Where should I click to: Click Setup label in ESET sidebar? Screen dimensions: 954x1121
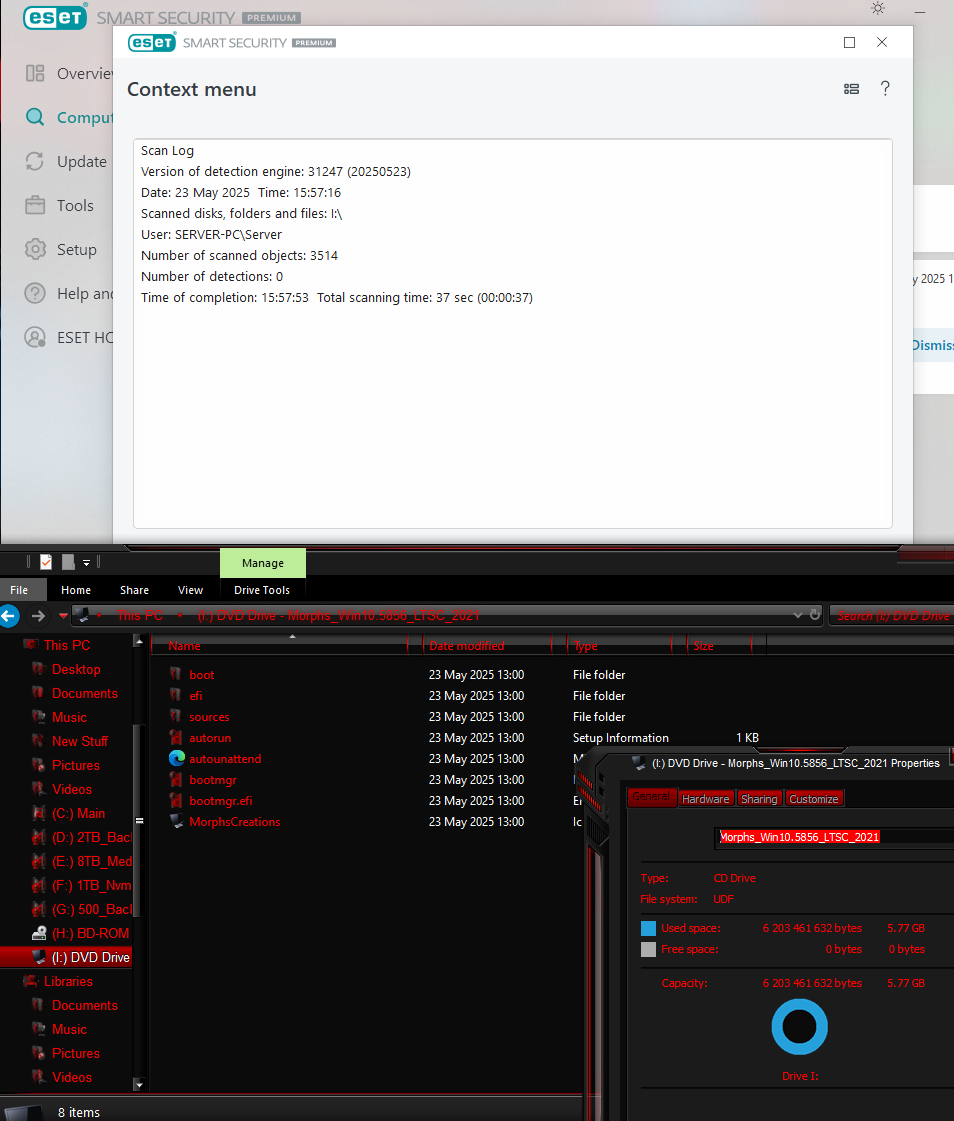[77, 250]
